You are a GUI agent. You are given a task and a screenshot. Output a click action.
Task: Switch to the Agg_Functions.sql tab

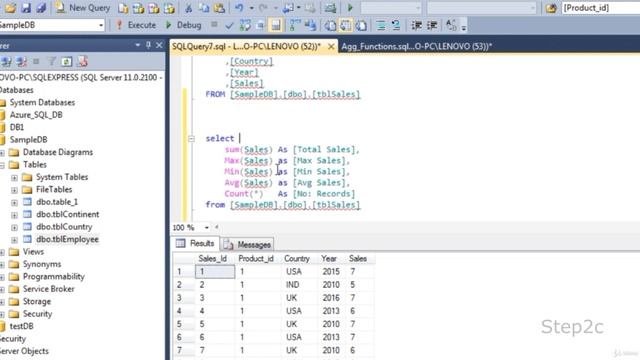pos(416,47)
